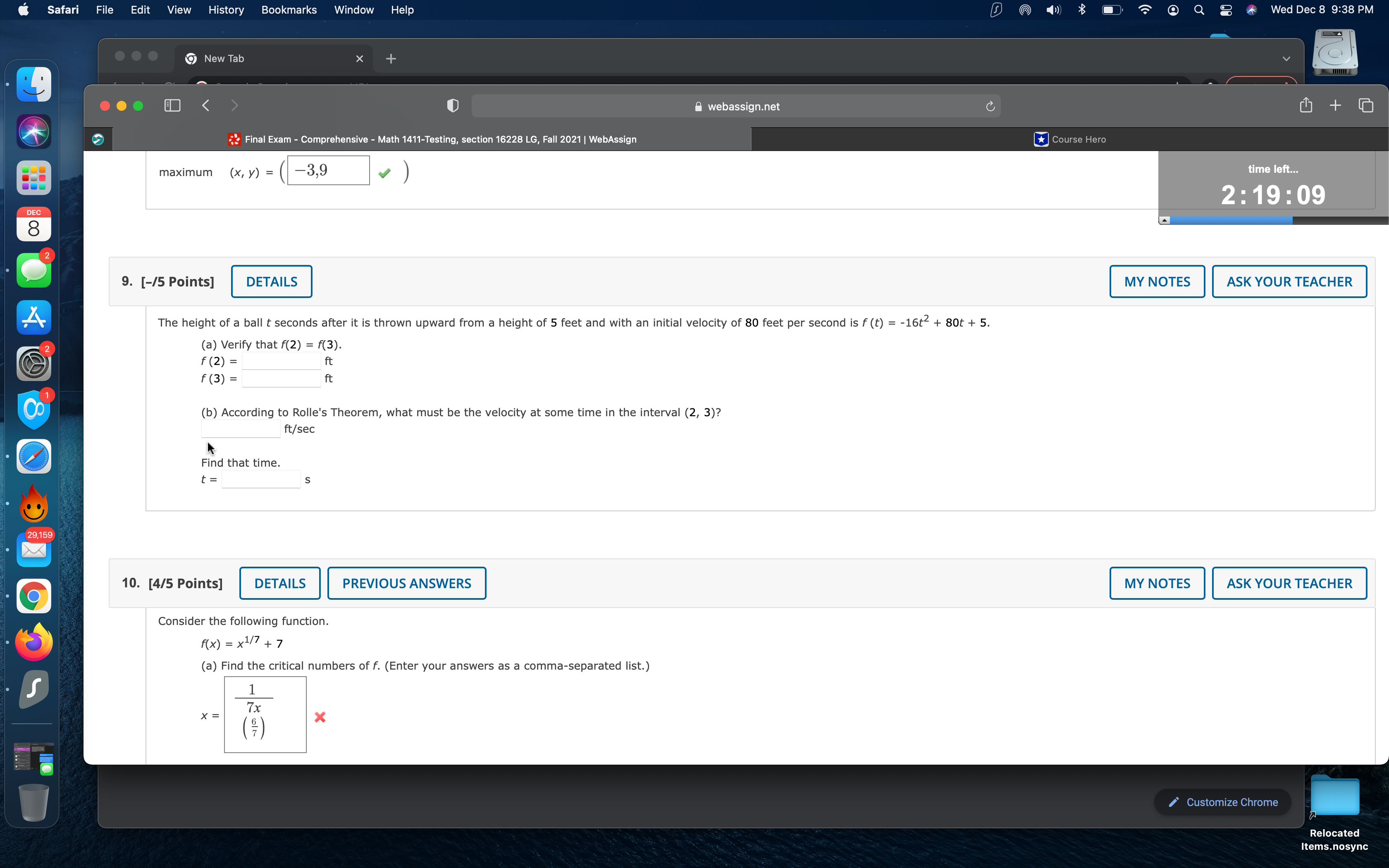Click the Customize Chrome button
Screen dimensions: 1389x868
tap(1222, 802)
